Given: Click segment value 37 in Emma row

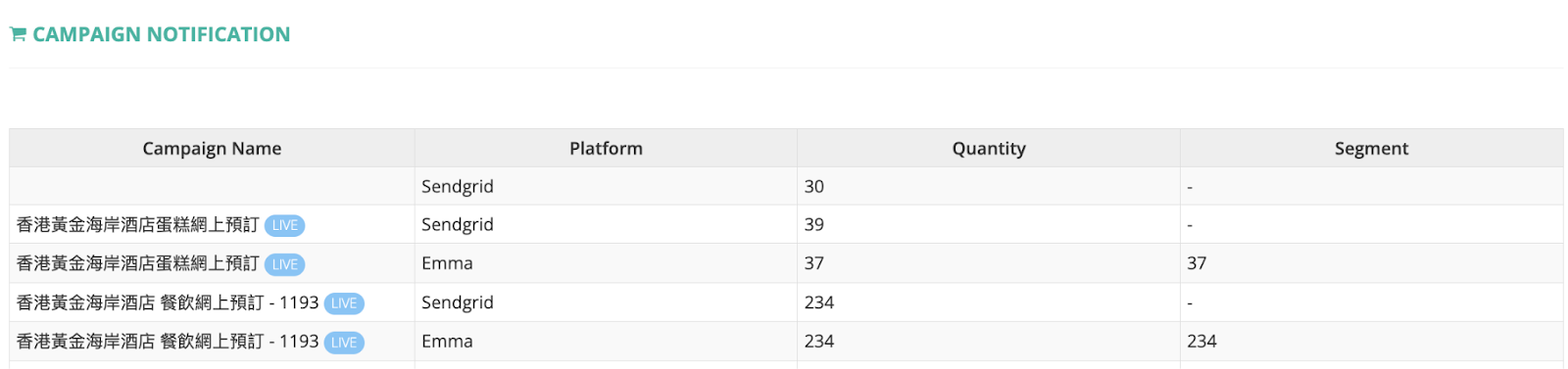Looking at the screenshot, I should pos(1197,263).
